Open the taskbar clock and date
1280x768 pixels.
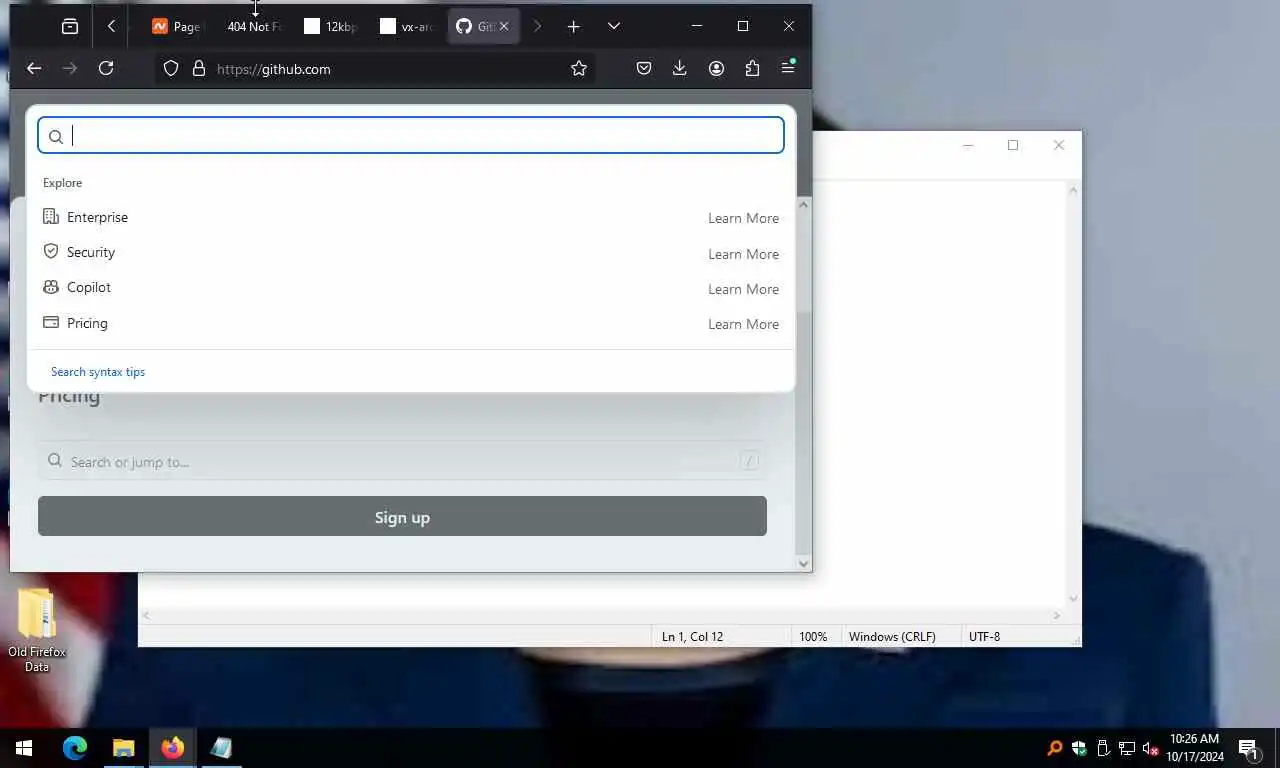pos(1195,748)
